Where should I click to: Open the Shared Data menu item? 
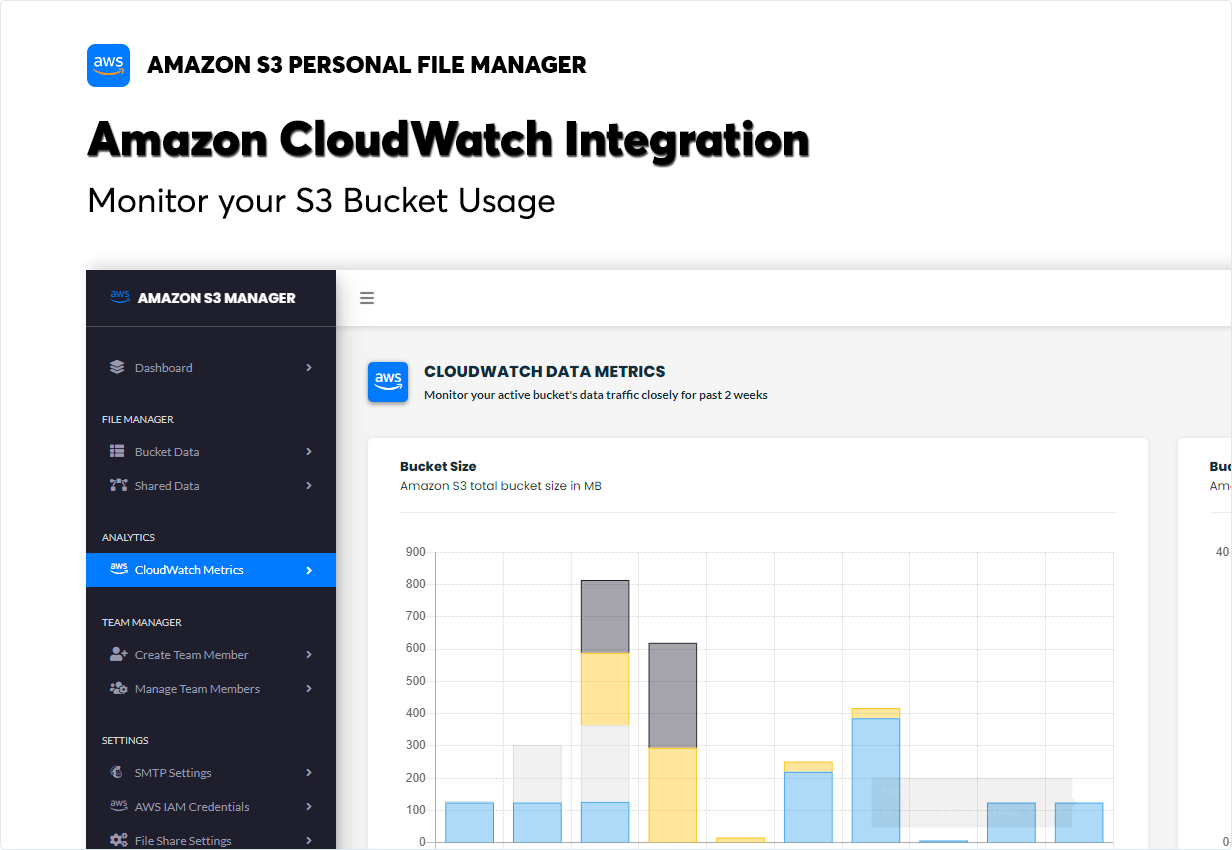click(211, 486)
